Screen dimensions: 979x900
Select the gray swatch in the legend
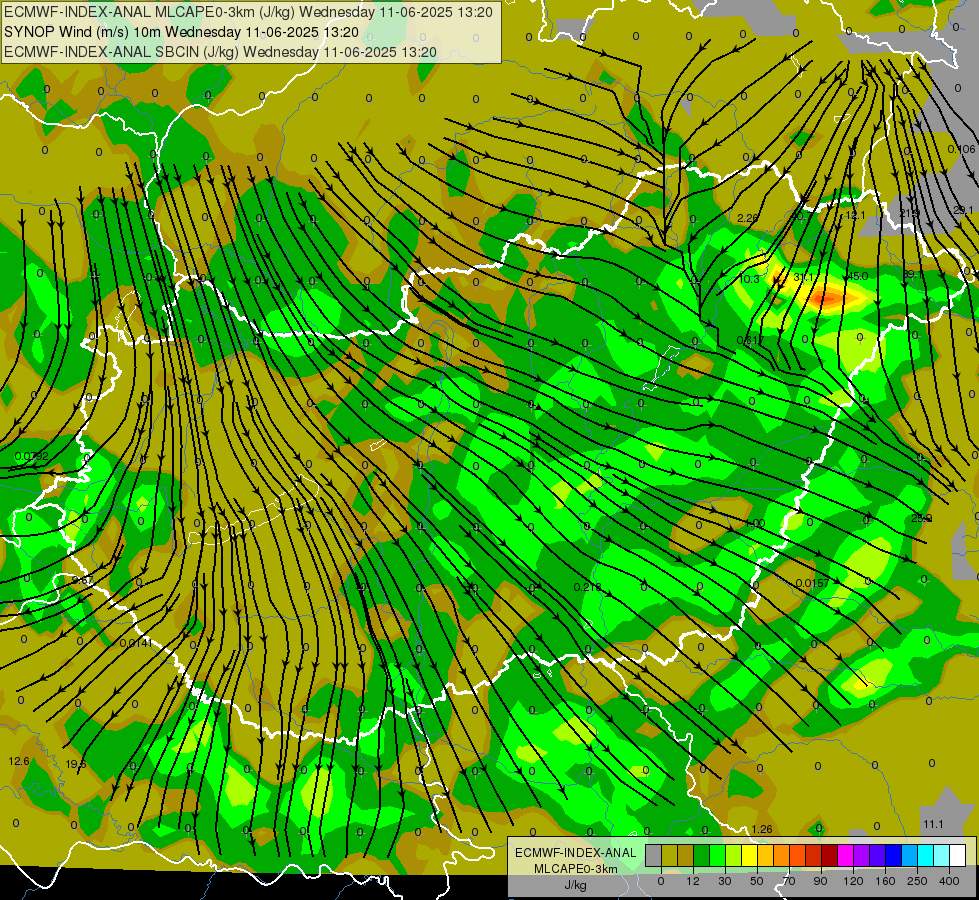click(654, 855)
